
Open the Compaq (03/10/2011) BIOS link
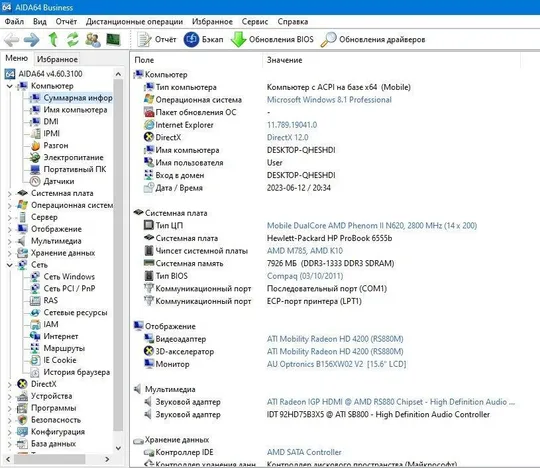305,276
